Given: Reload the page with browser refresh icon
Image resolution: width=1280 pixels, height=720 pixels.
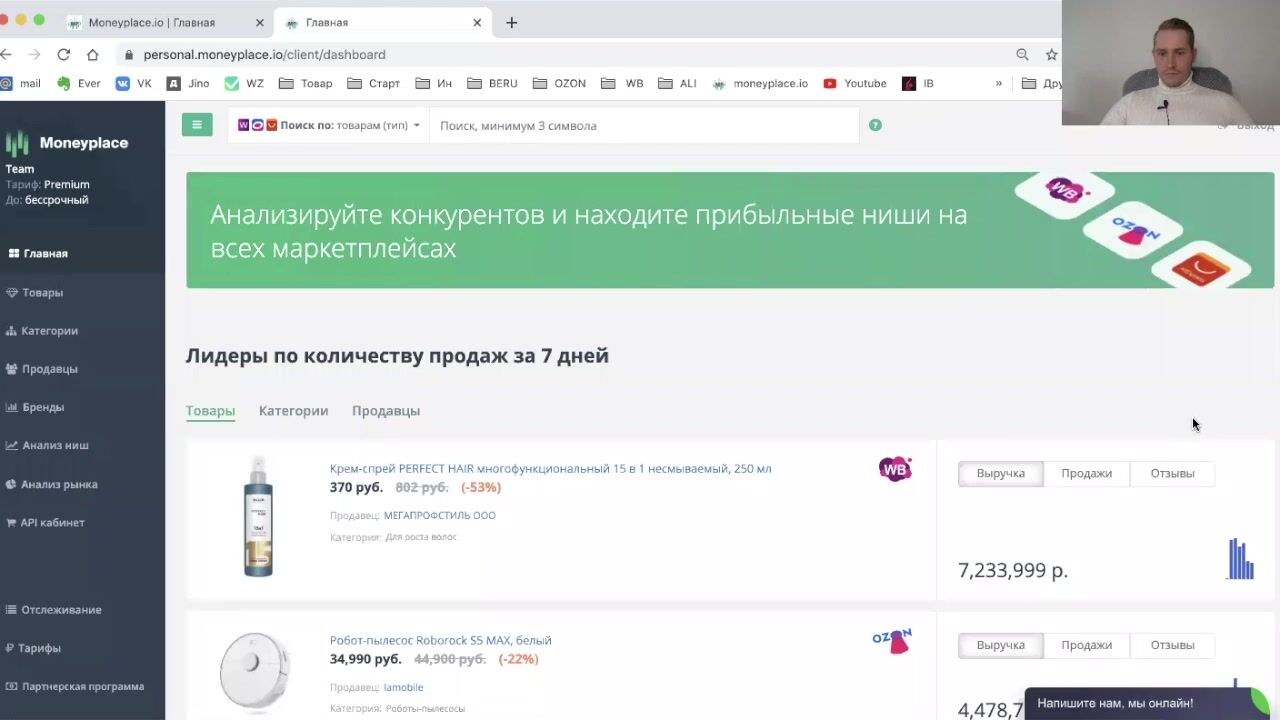Looking at the screenshot, I should pos(63,54).
